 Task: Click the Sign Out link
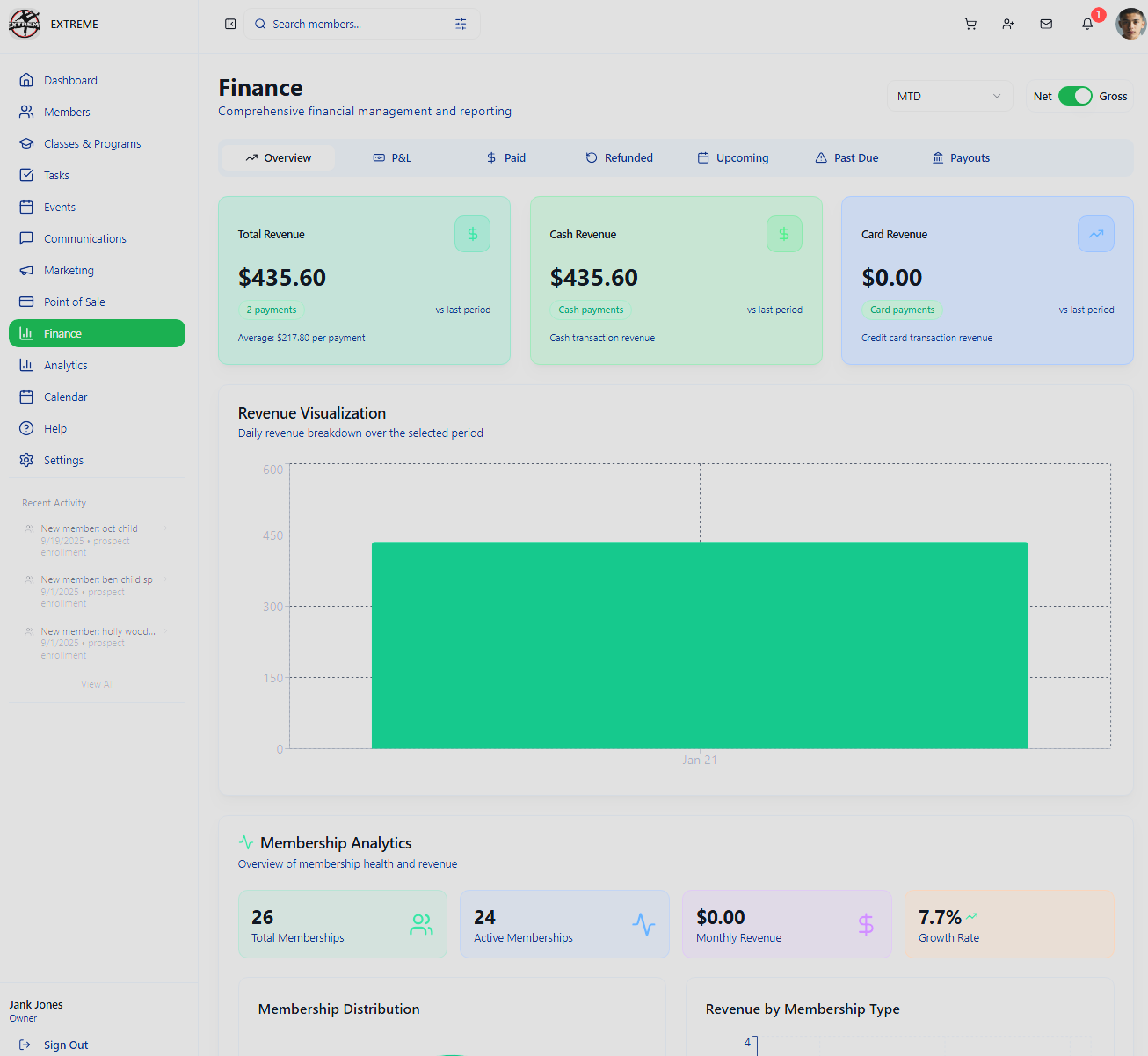[66, 1045]
